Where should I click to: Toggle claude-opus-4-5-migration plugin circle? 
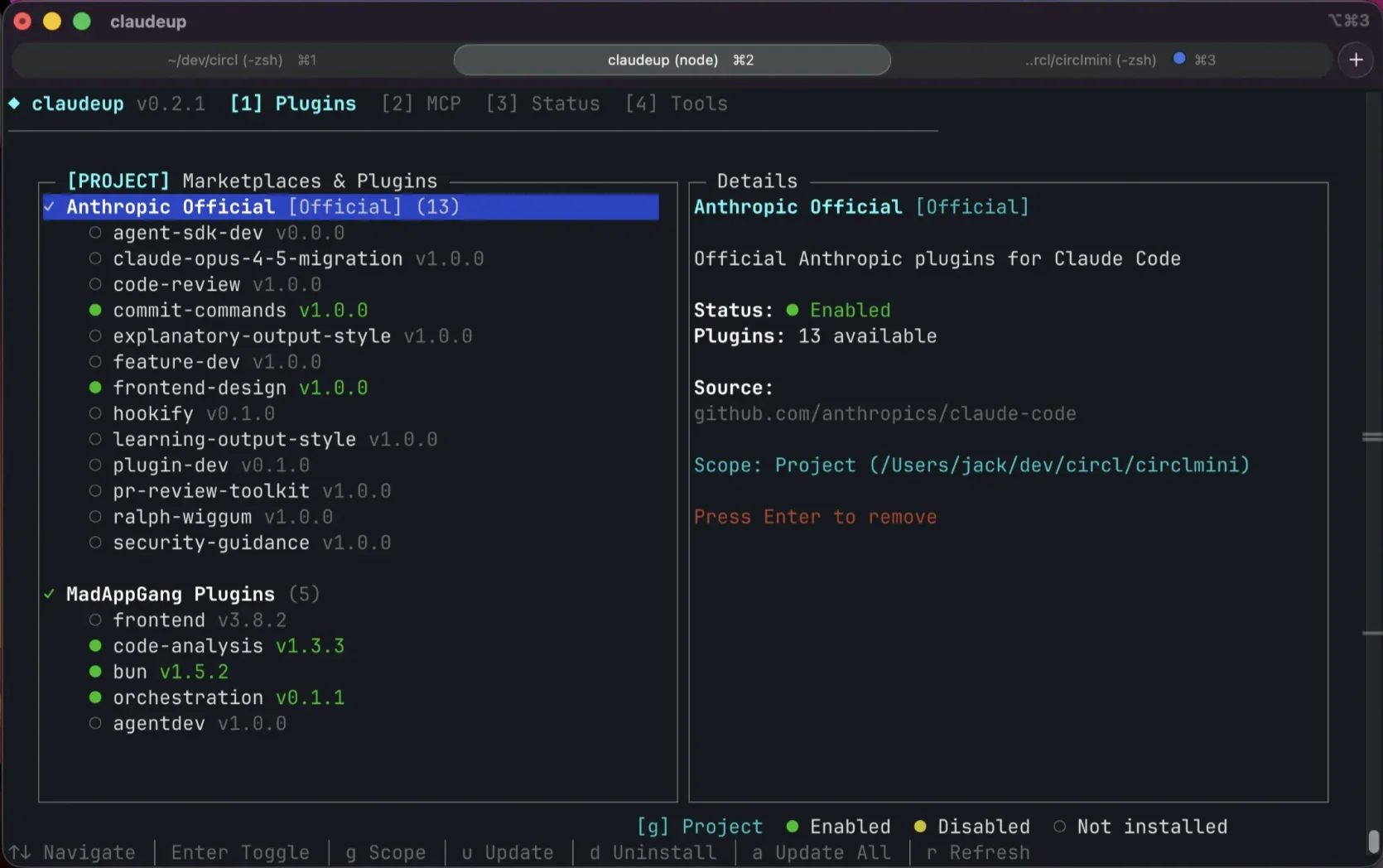[x=95, y=258]
